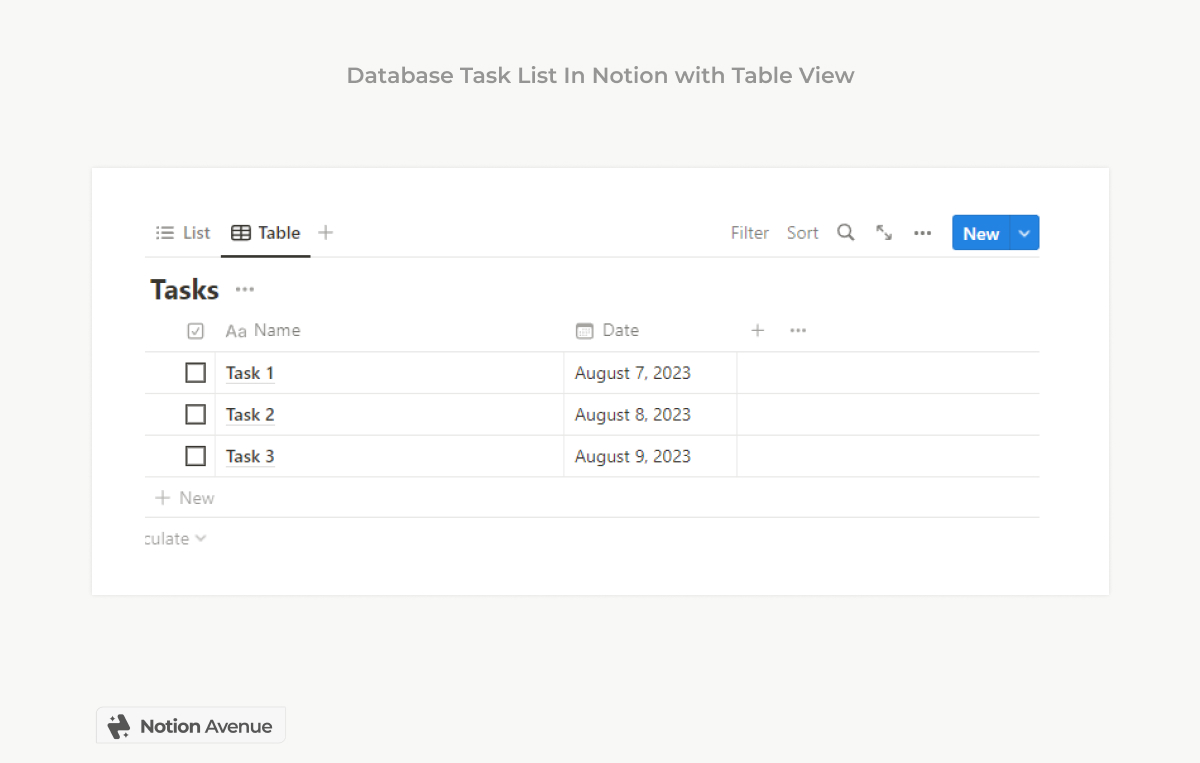Open the column options ellipsis menu

(797, 330)
